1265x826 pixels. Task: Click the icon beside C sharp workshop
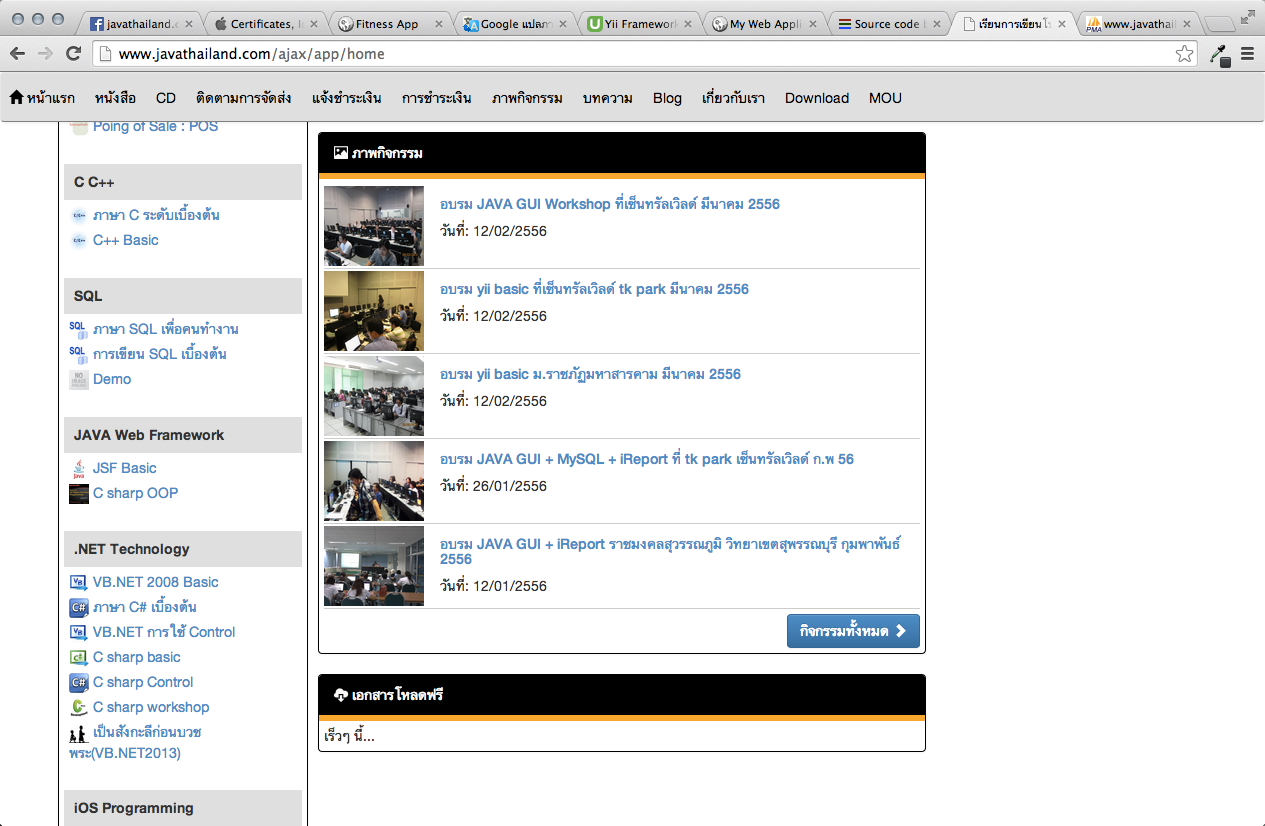tap(79, 707)
